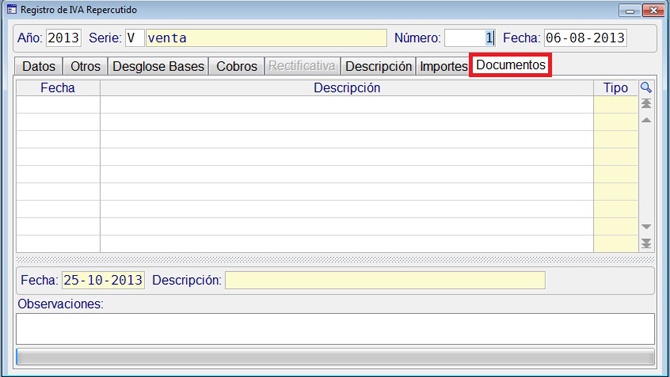Click the Número input field
This screenshot has height=377, width=670.
click(470, 38)
